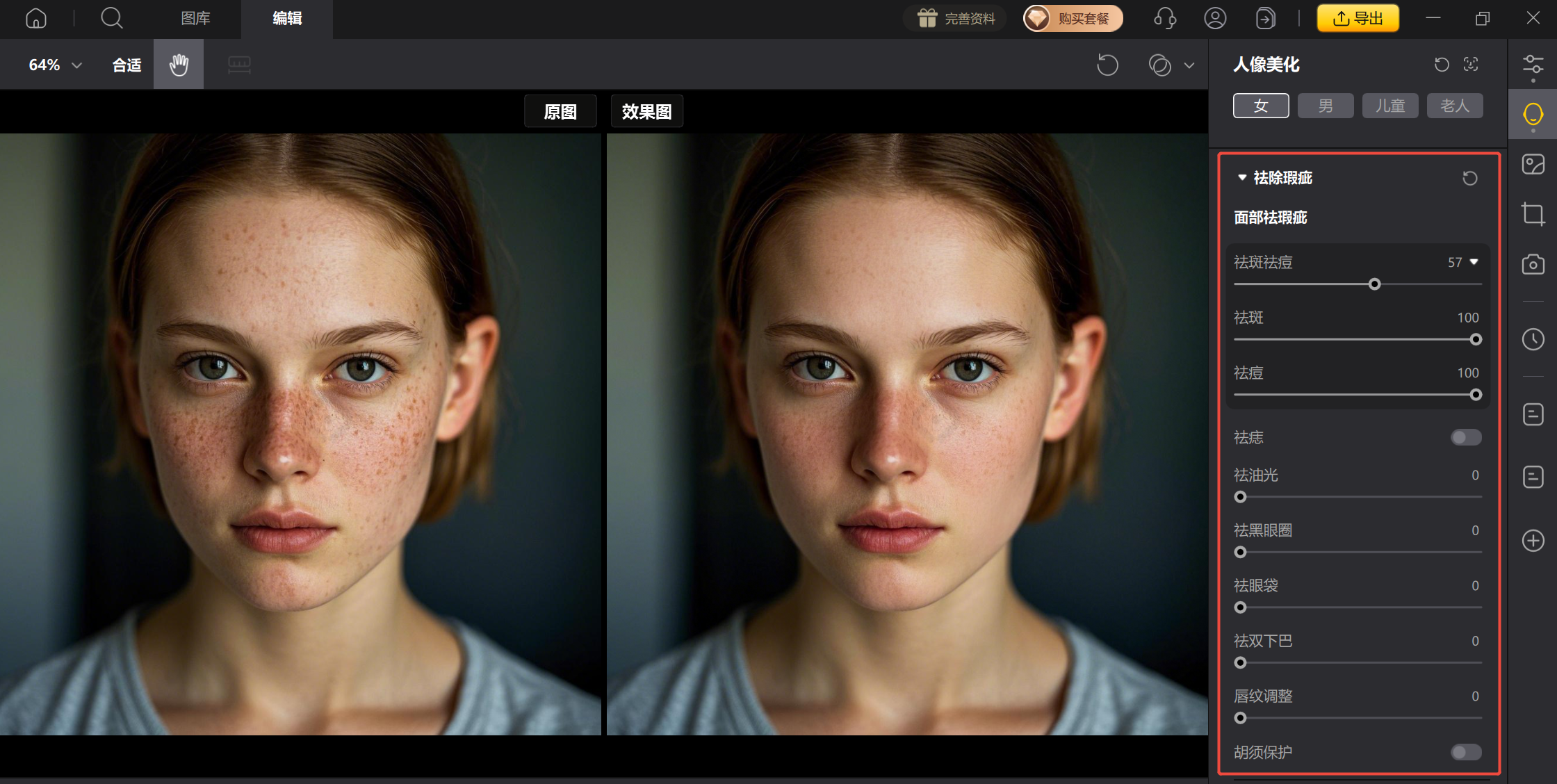This screenshot has height=784, width=1557.
Task: Open the crop tool in the right sidebar
Action: pos(1533,213)
